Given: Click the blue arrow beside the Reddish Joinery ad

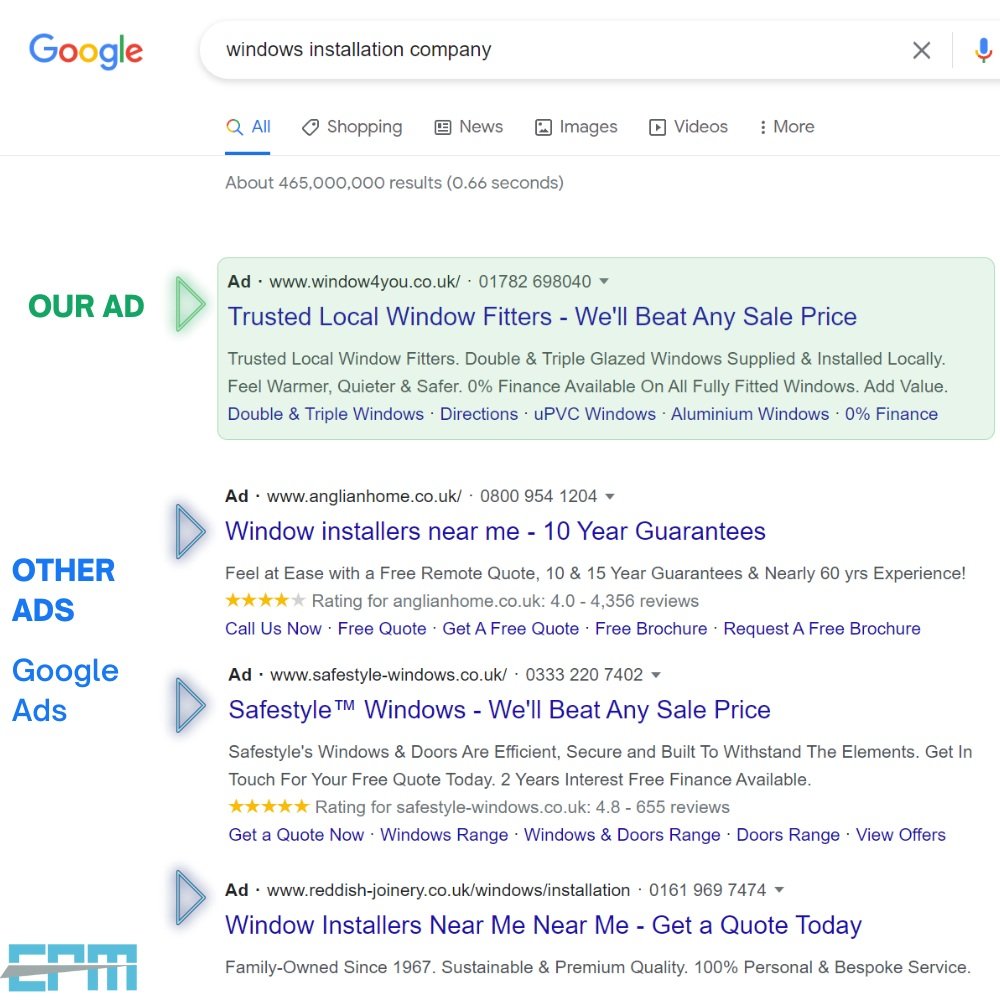Looking at the screenshot, I should coord(189,897).
